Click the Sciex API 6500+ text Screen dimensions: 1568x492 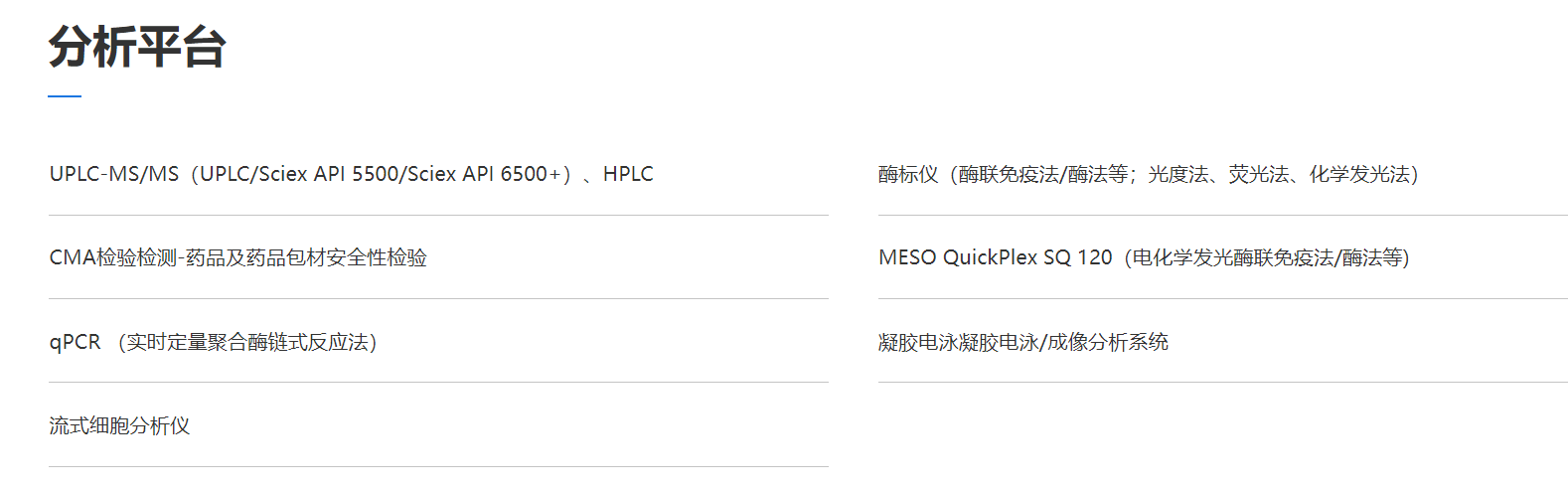pyautogui.click(x=484, y=174)
